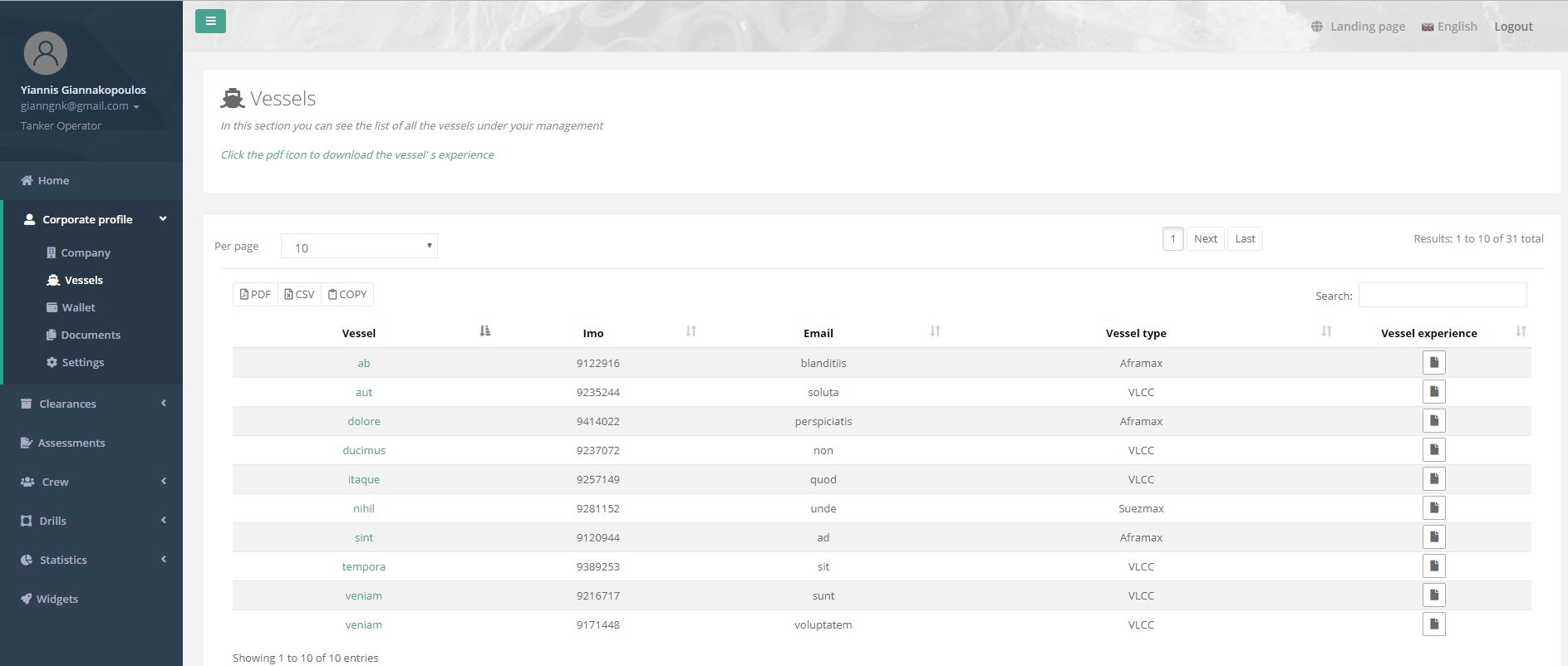
Task: Click the document icon in tempora row
Action: (1433, 566)
